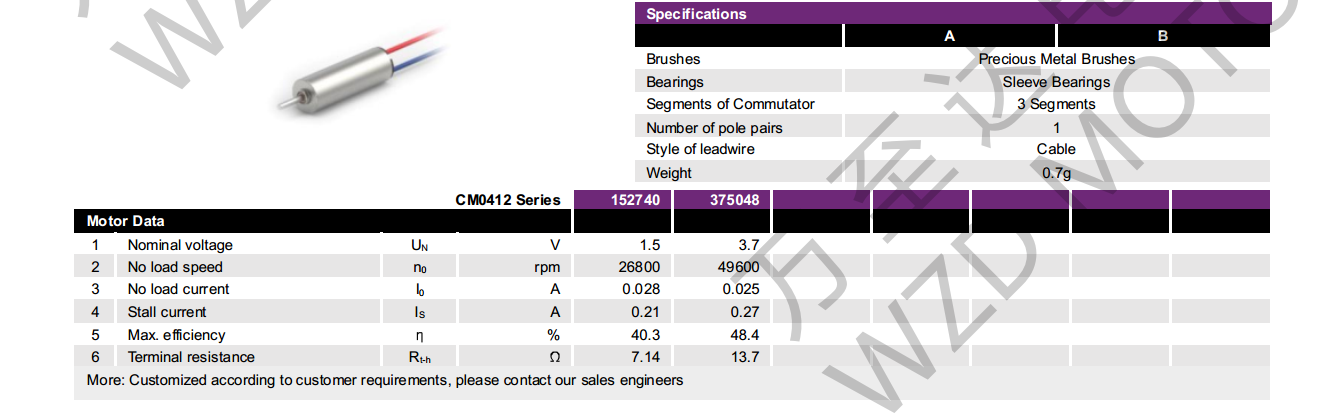Select the Stall current row label
This screenshot has height=419, width=1342.
tap(167, 312)
